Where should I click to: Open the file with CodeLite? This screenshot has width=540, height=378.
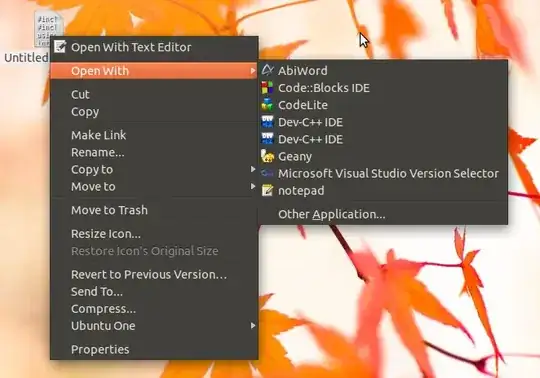point(384,105)
